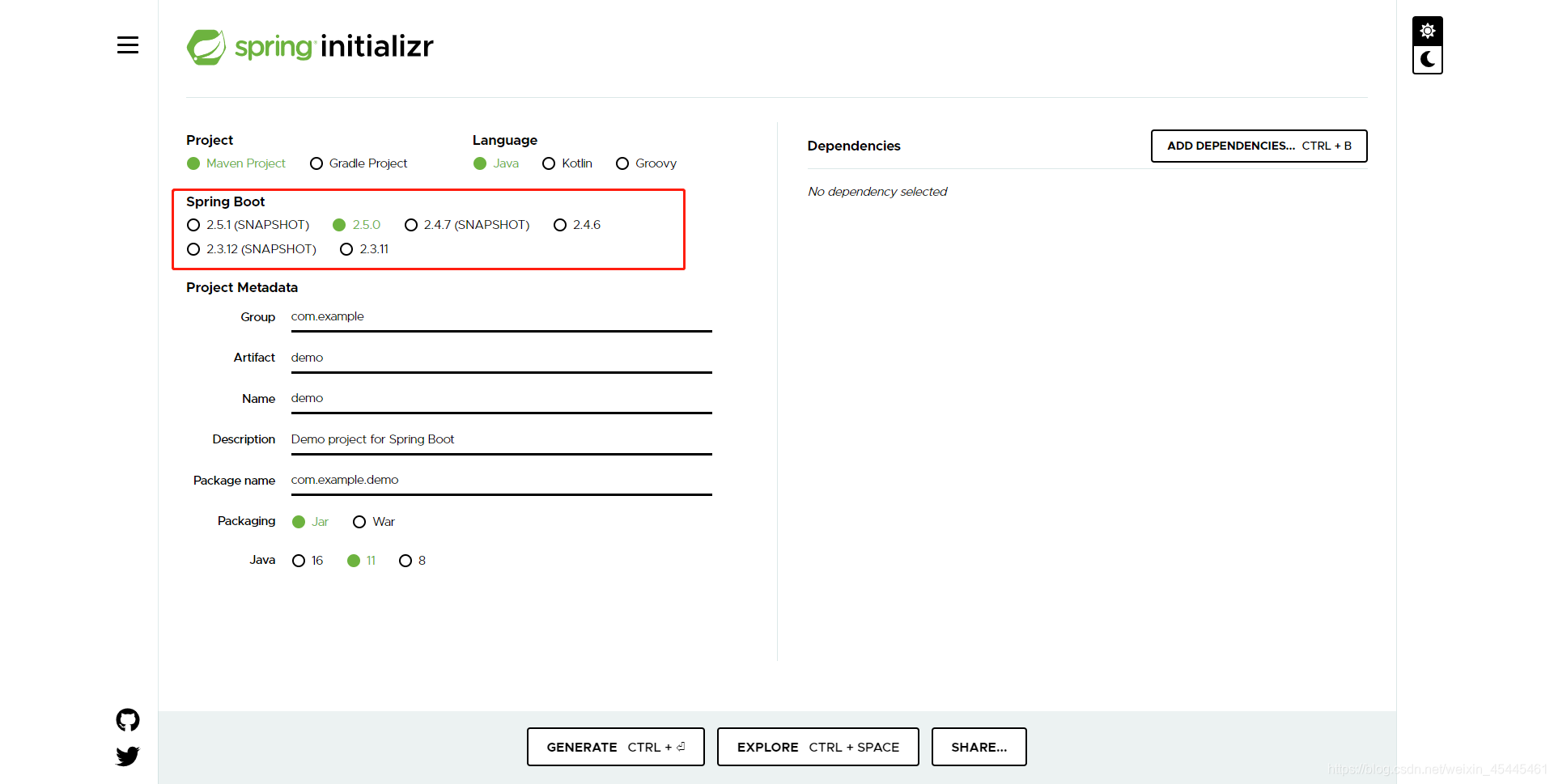Choose War packaging
This screenshot has width=1554, height=784.
374,522
